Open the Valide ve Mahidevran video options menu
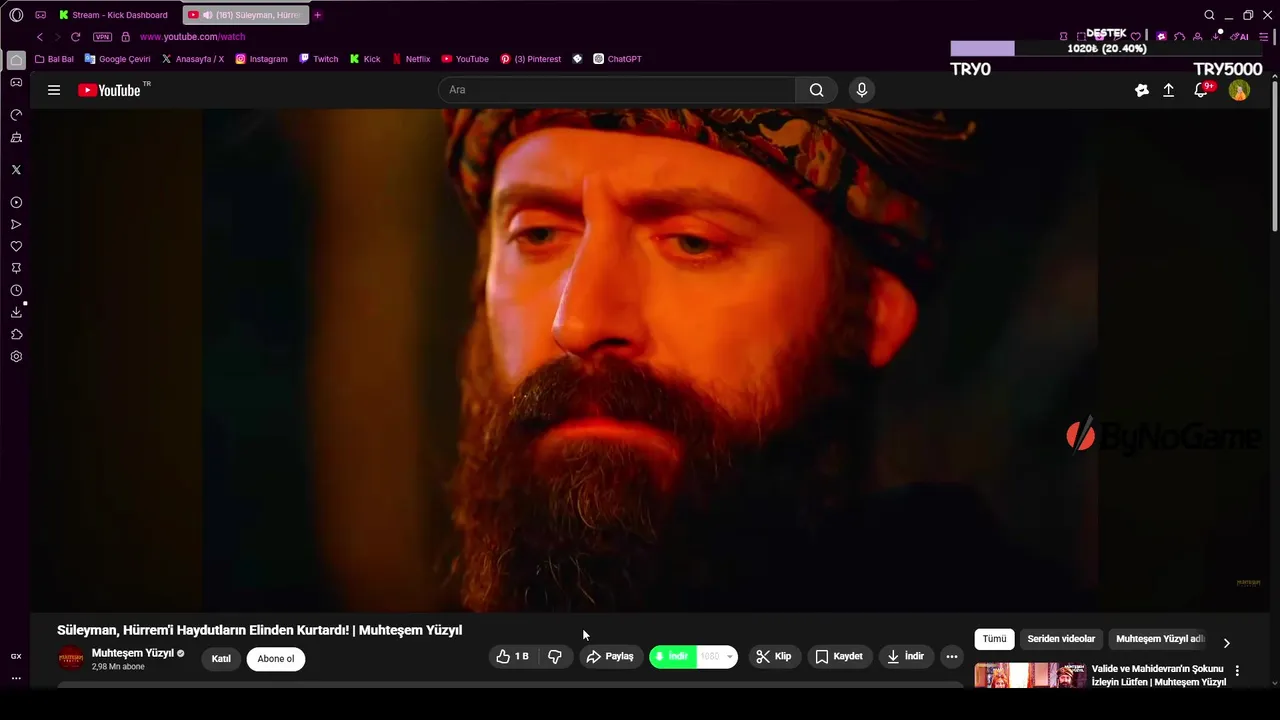This screenshot has width=1280, height=720. [x=1237, y=671]
